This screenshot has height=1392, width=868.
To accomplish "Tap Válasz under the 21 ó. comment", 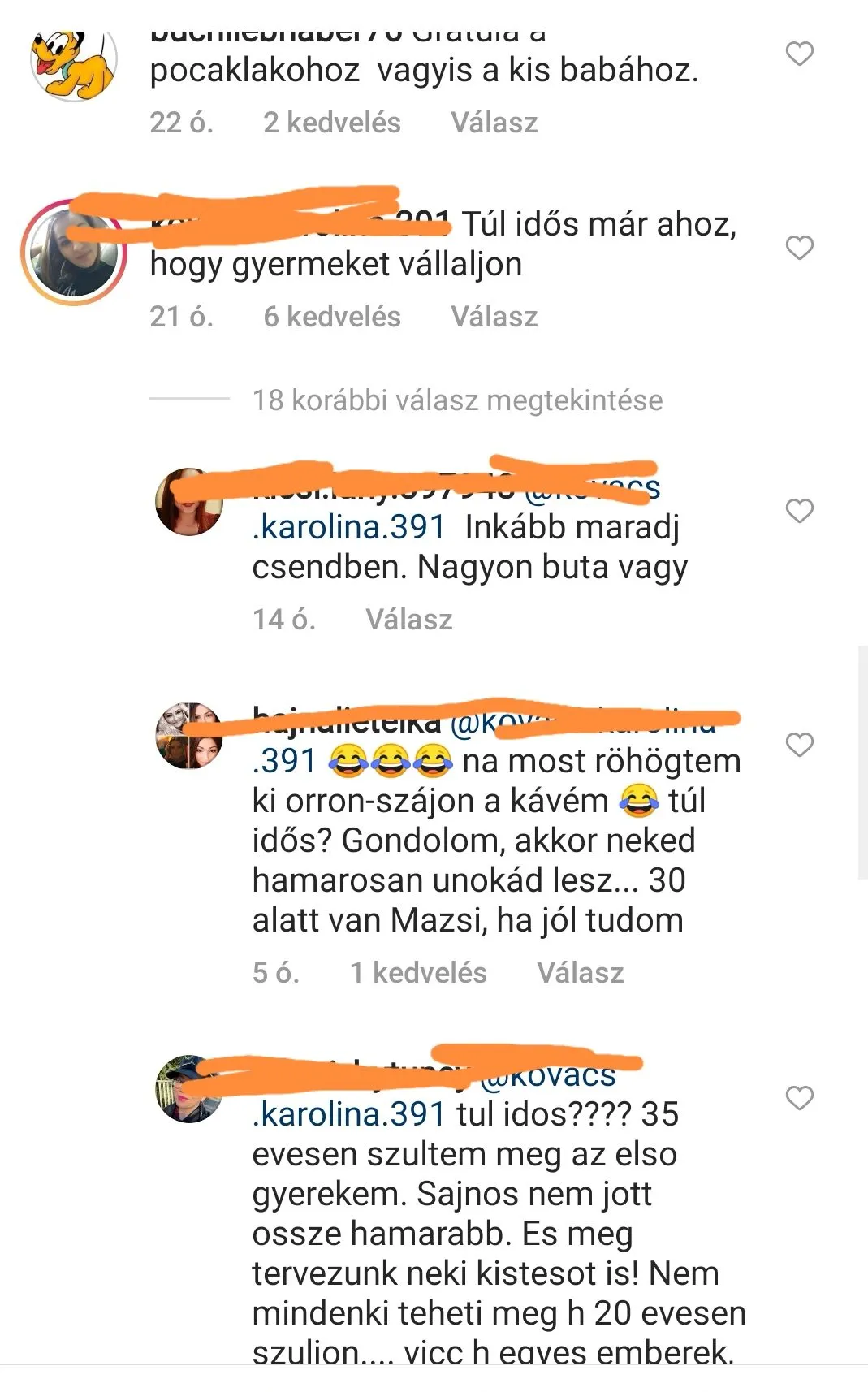I will (x=494, y=317).
